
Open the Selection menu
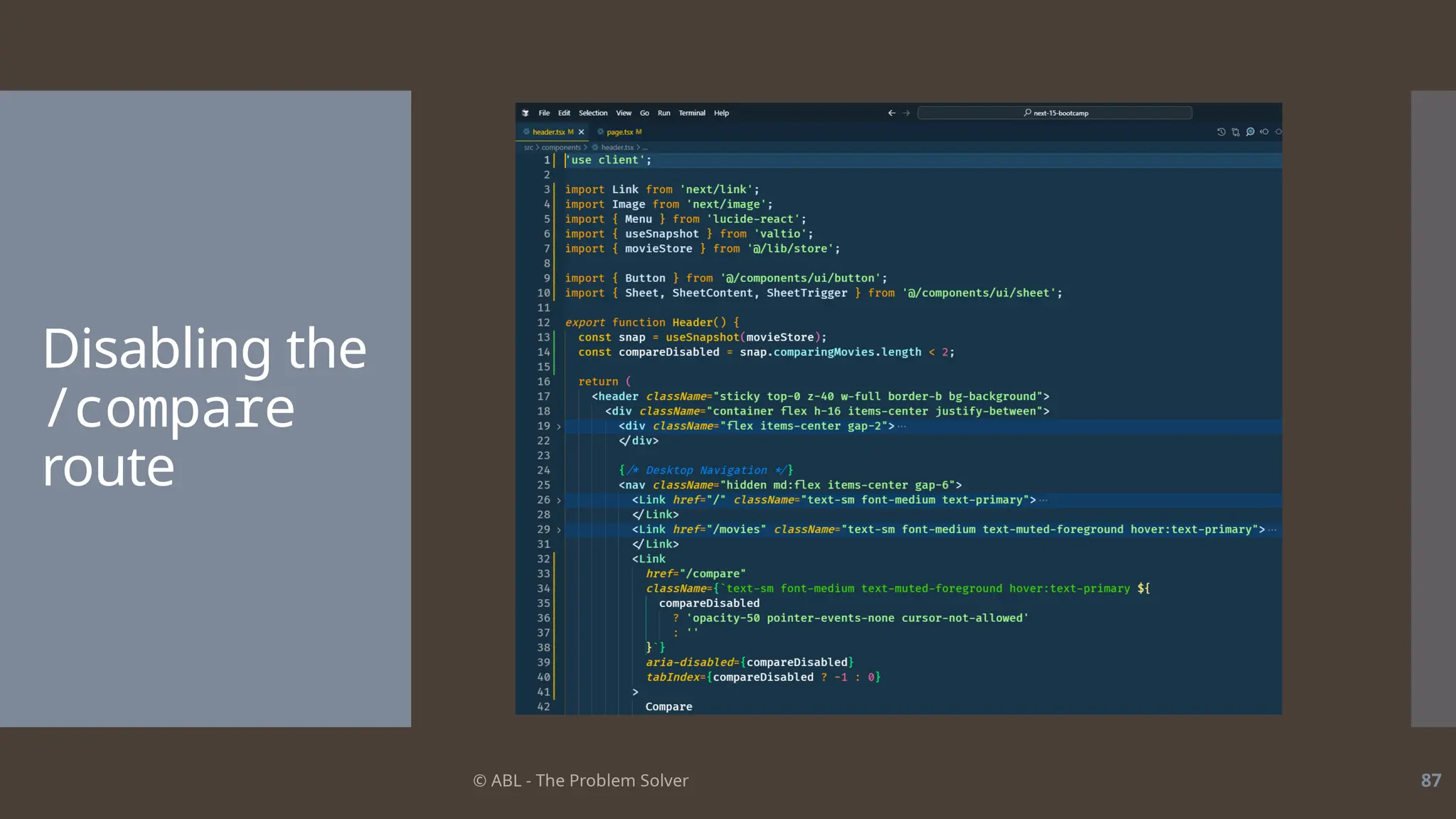pyautogui.click(x=592, y=113)
